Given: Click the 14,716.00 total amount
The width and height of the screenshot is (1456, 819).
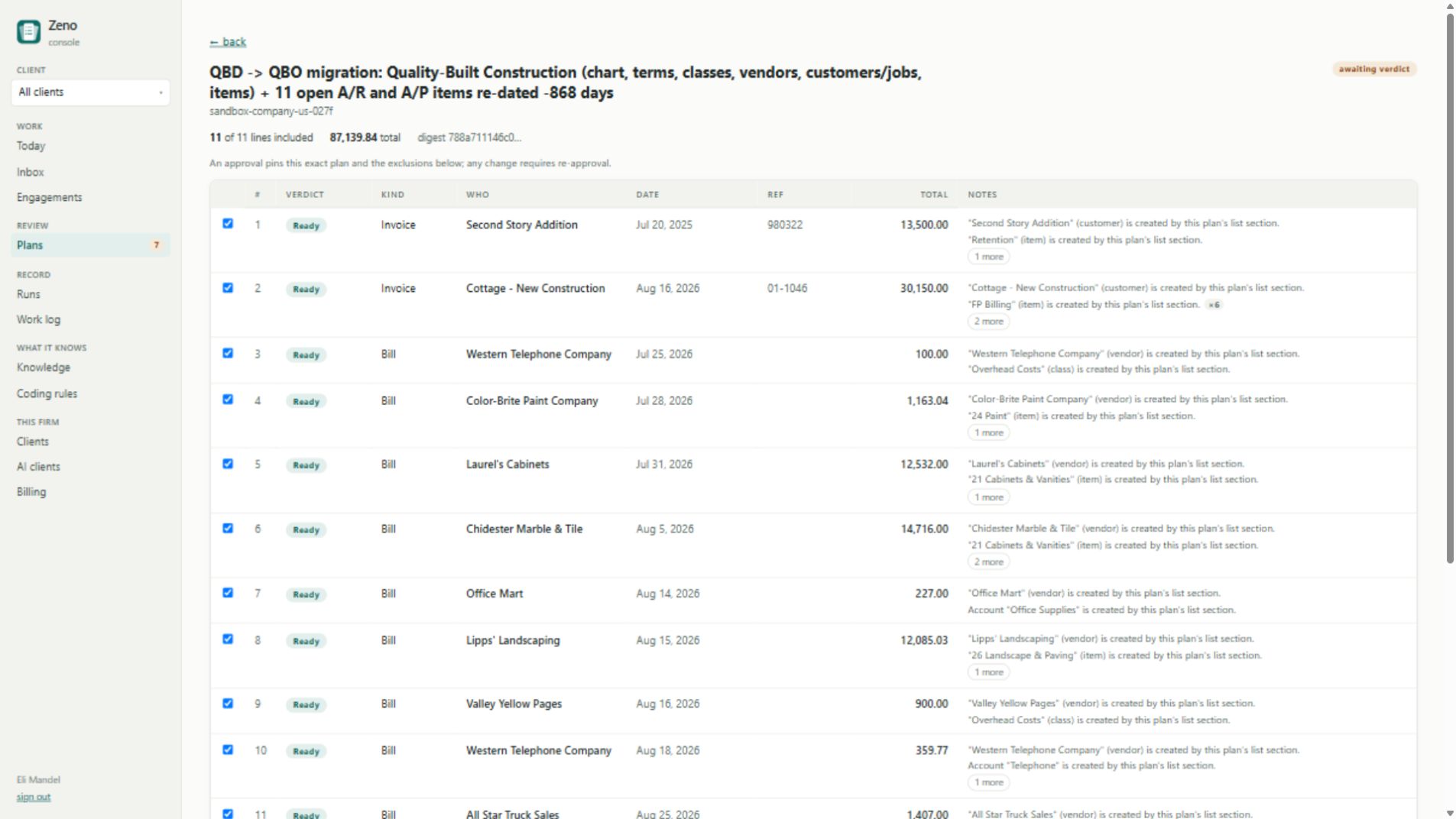Looking at the screenshot, I should (x=924, y=529).
